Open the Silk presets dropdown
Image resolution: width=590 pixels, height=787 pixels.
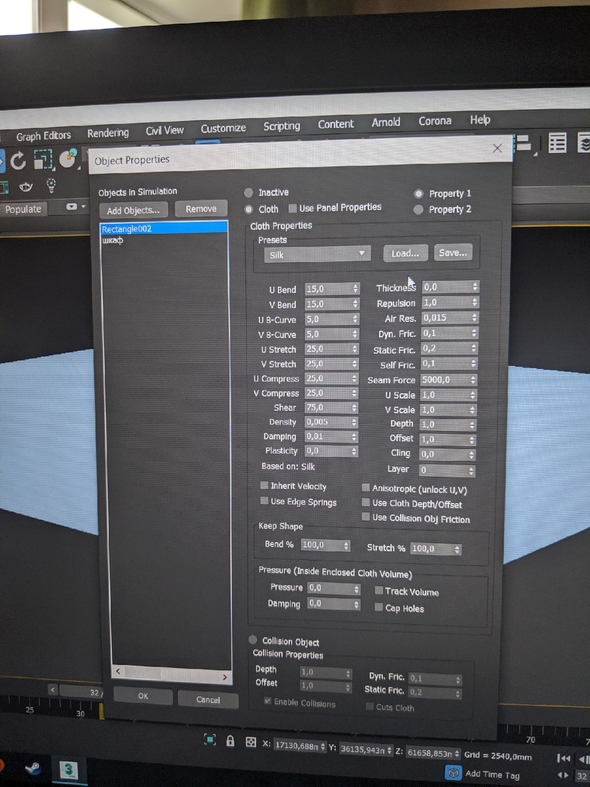(317, 254)
